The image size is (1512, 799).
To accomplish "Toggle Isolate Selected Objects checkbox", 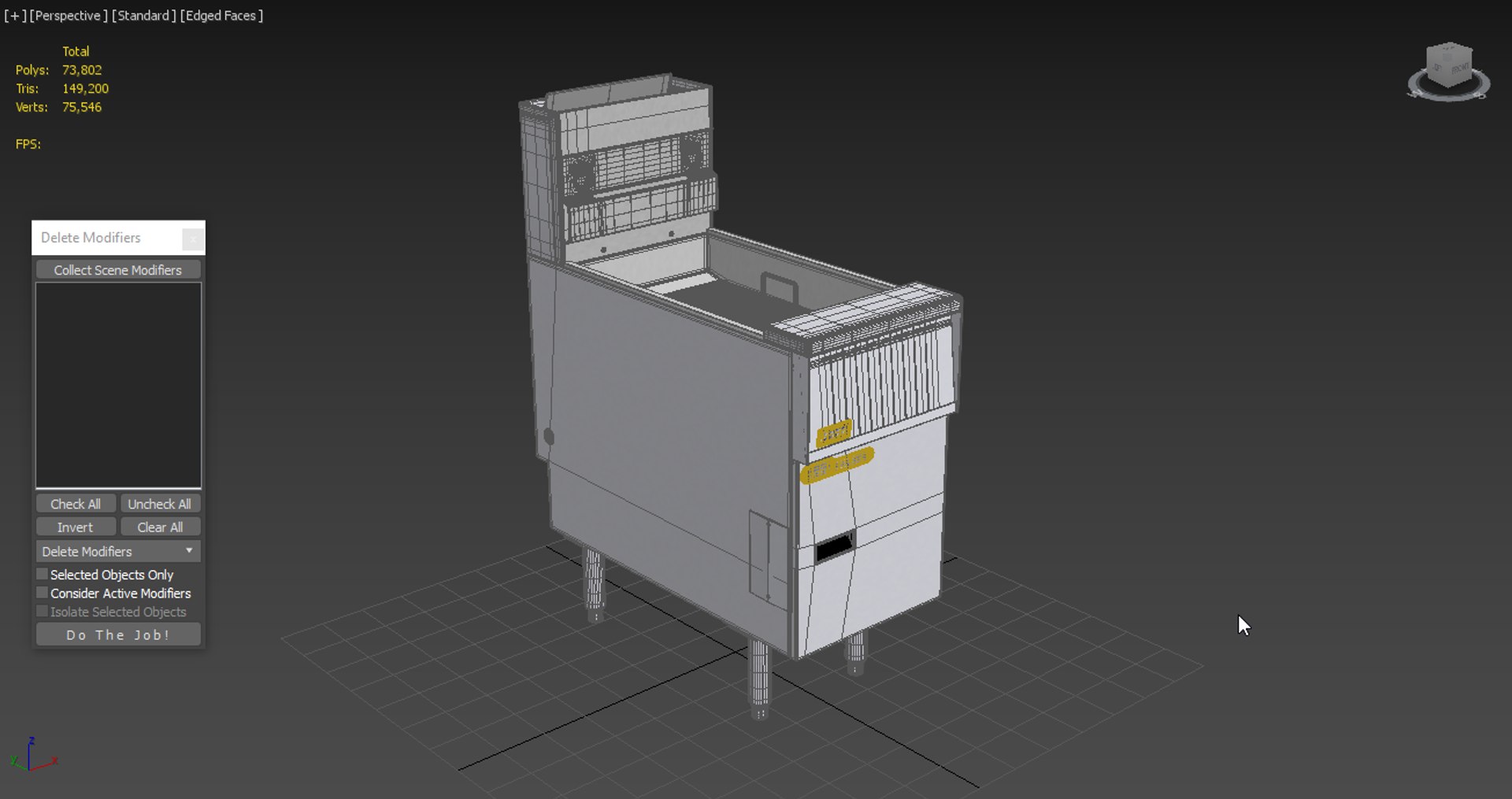I will 43,612.
